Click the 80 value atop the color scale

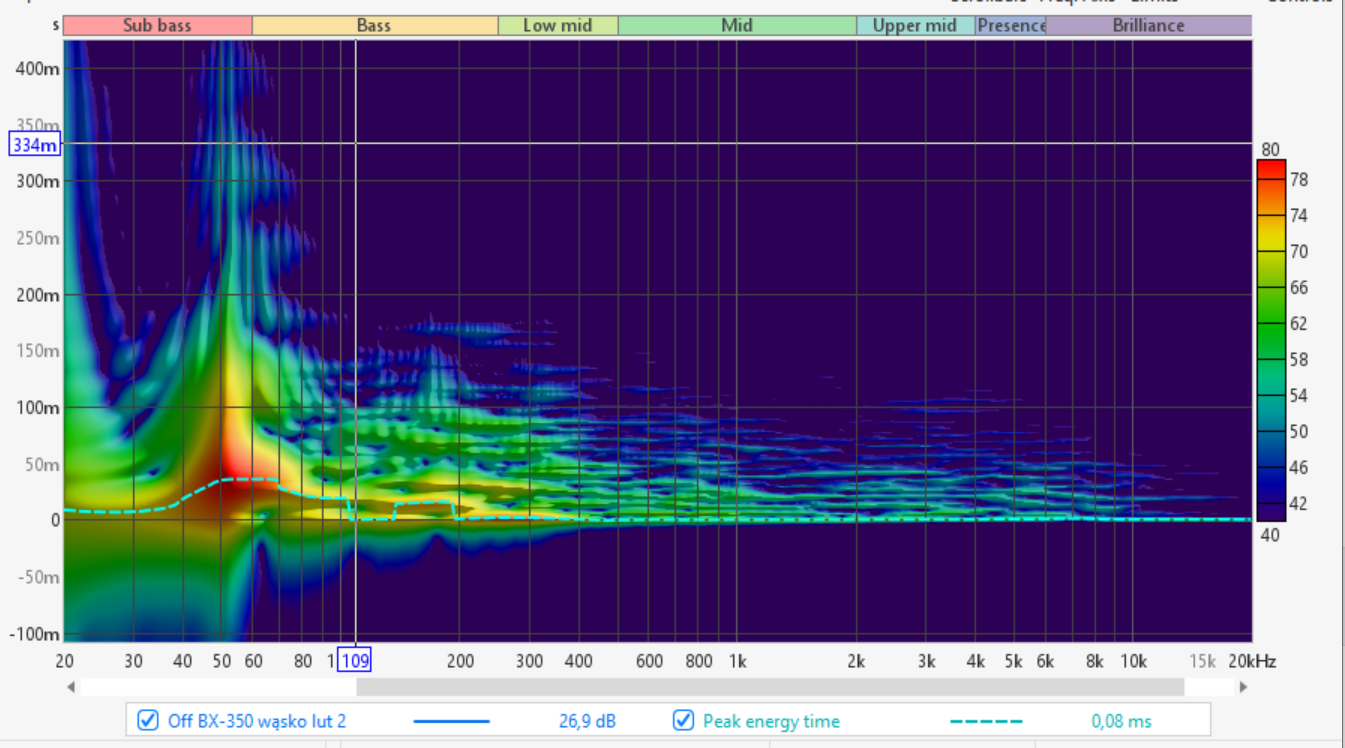1270,150
